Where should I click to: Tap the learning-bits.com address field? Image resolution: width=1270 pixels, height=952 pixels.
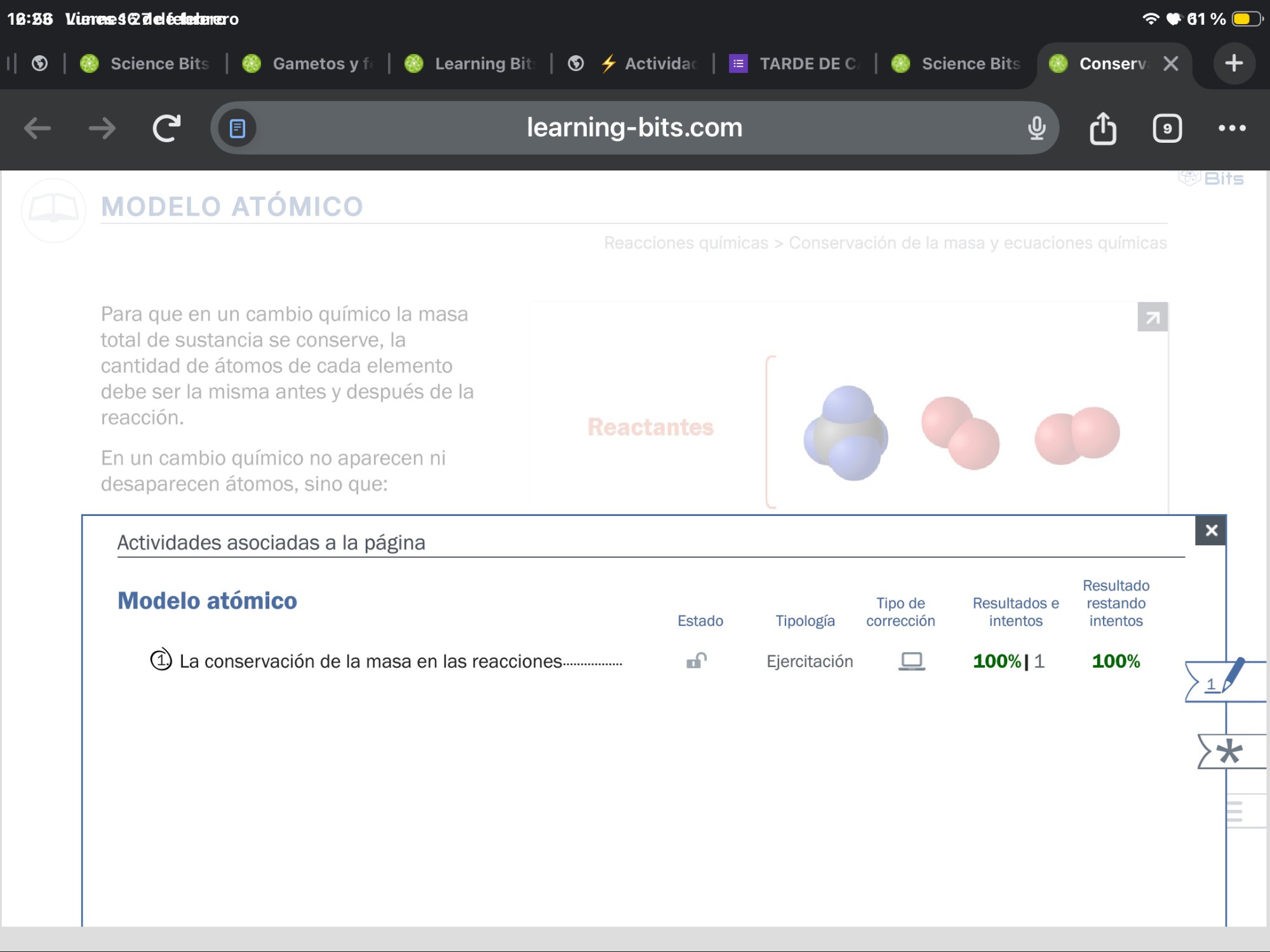[634, 128]
